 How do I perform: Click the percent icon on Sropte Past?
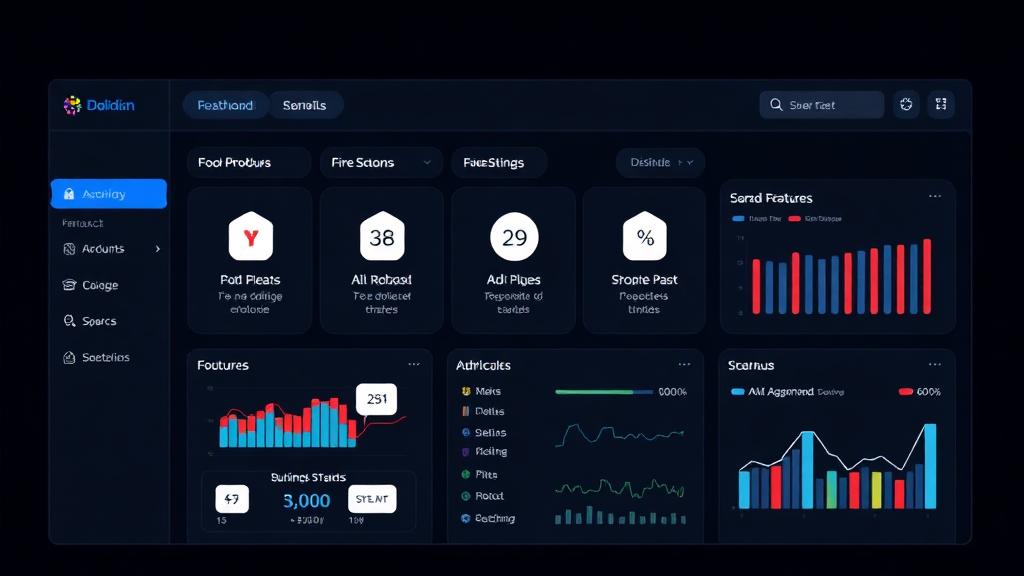point(645,236)
